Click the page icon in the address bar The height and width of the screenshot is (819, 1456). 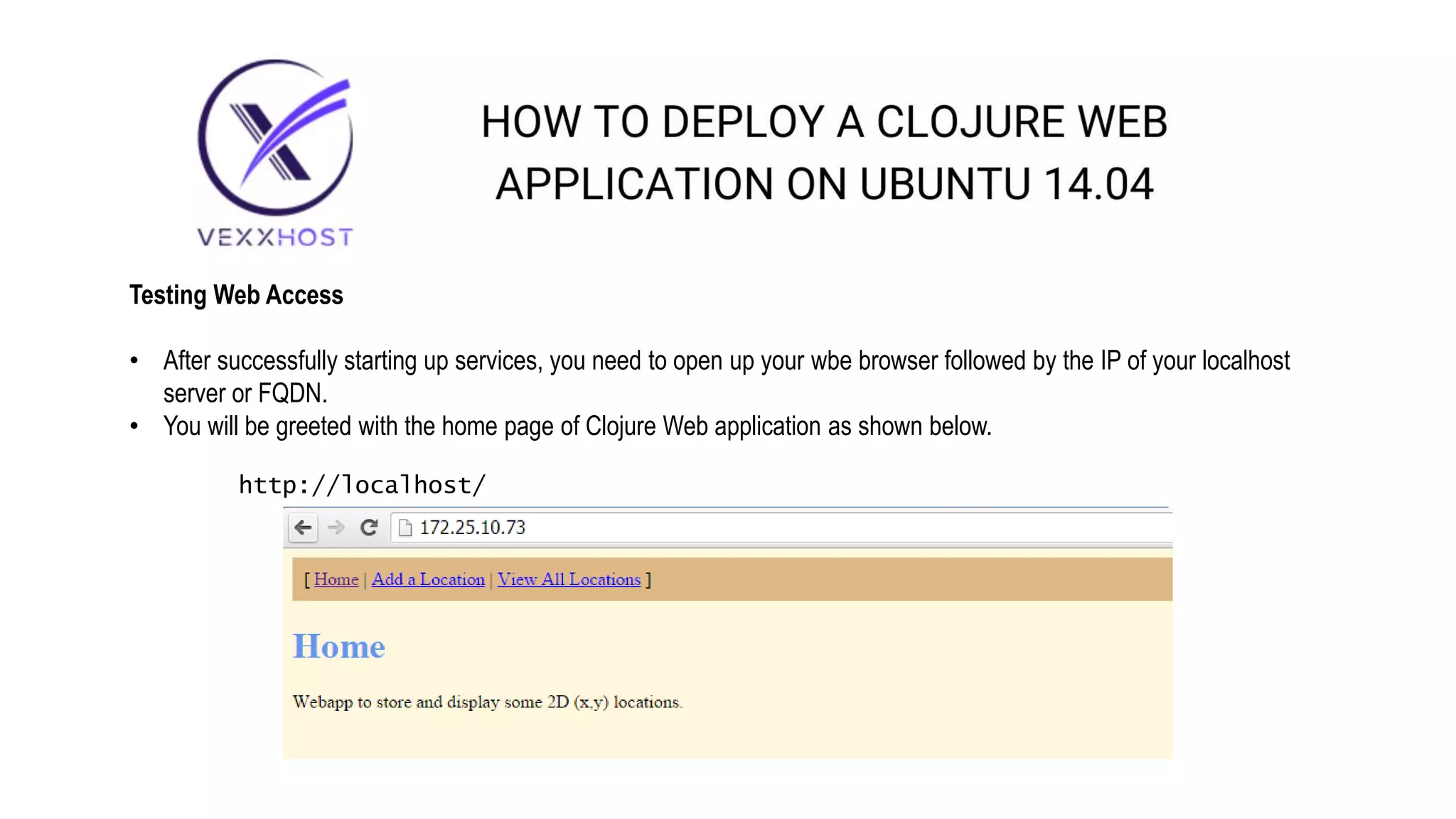tap(405, 528)
